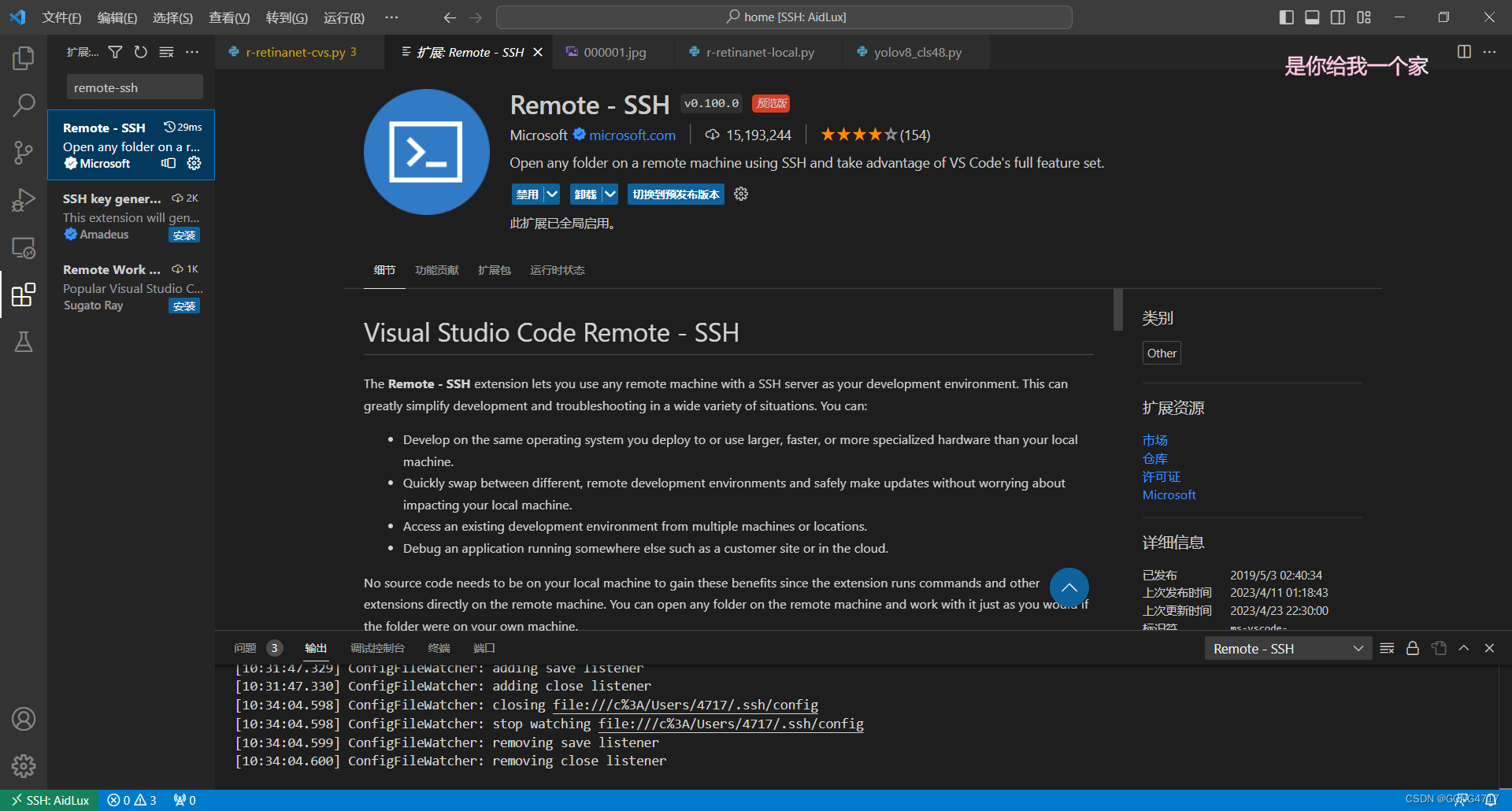Switch to r-retinanet-local.py tab
The image size is (1512, 811).
760,52
